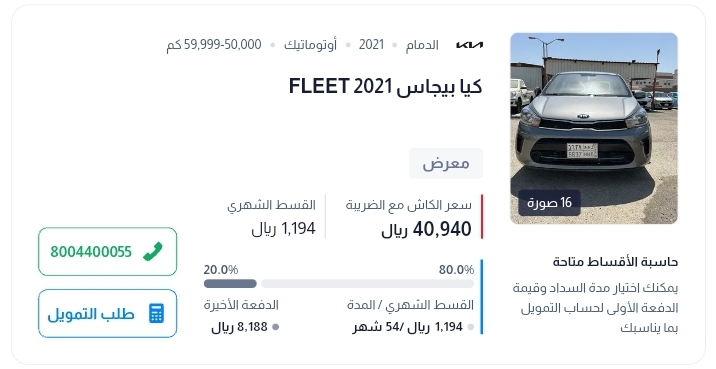This screenshot has width=716, height=369.
Task: Click the الدمام city label
Action: (x=422, y=45)
